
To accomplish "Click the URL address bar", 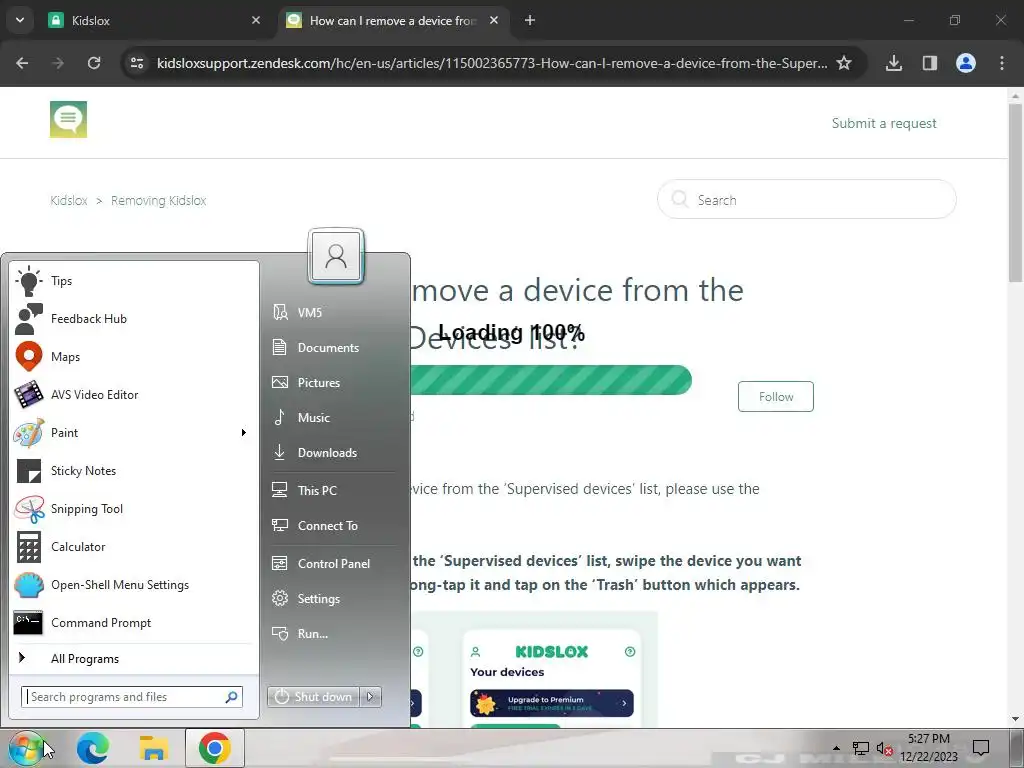I will (491, 63).
